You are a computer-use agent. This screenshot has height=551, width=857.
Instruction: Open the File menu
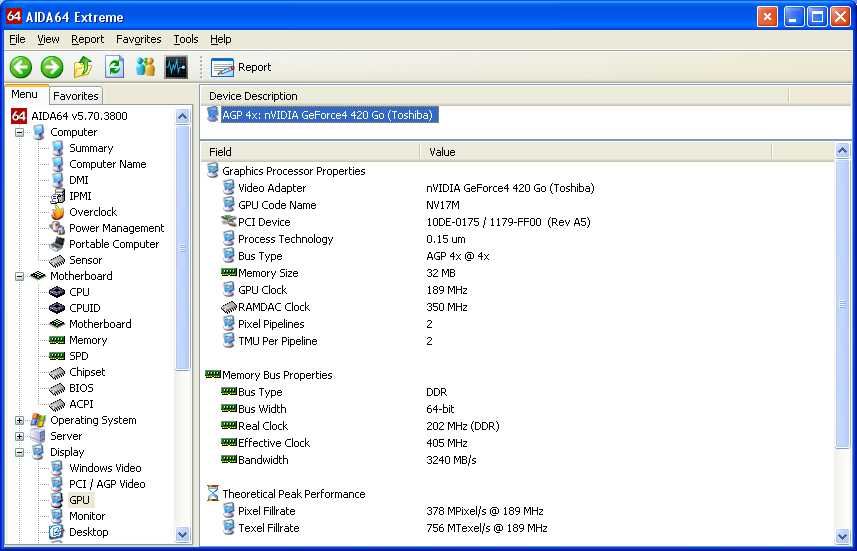[x=17, y=39]
